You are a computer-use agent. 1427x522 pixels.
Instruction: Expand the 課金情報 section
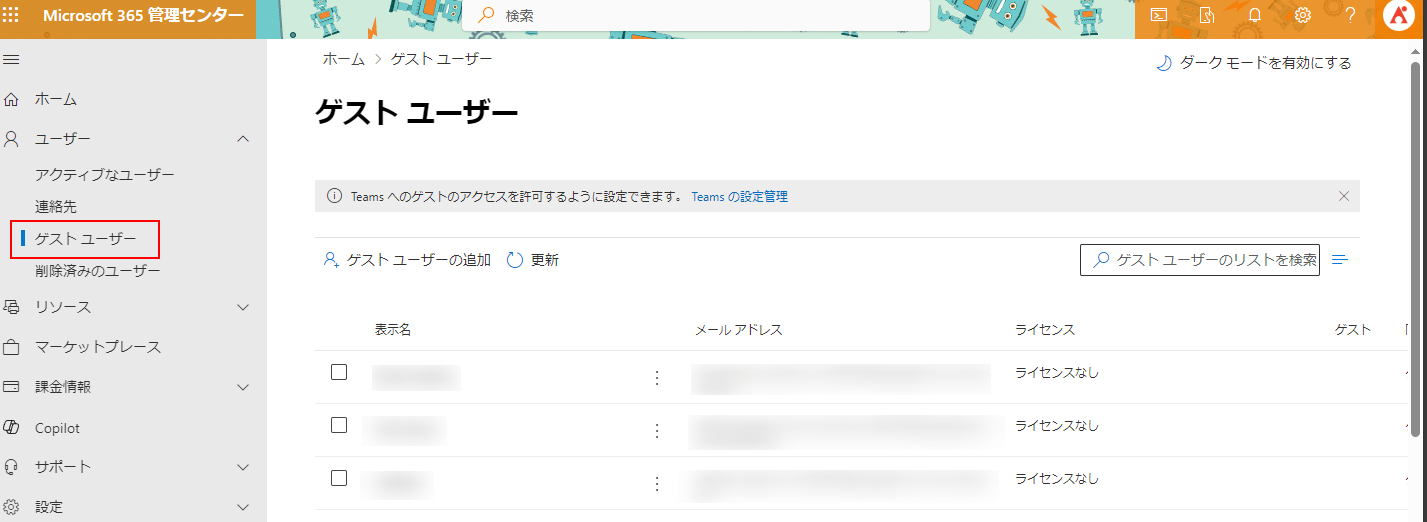click(x=243, y=387)
